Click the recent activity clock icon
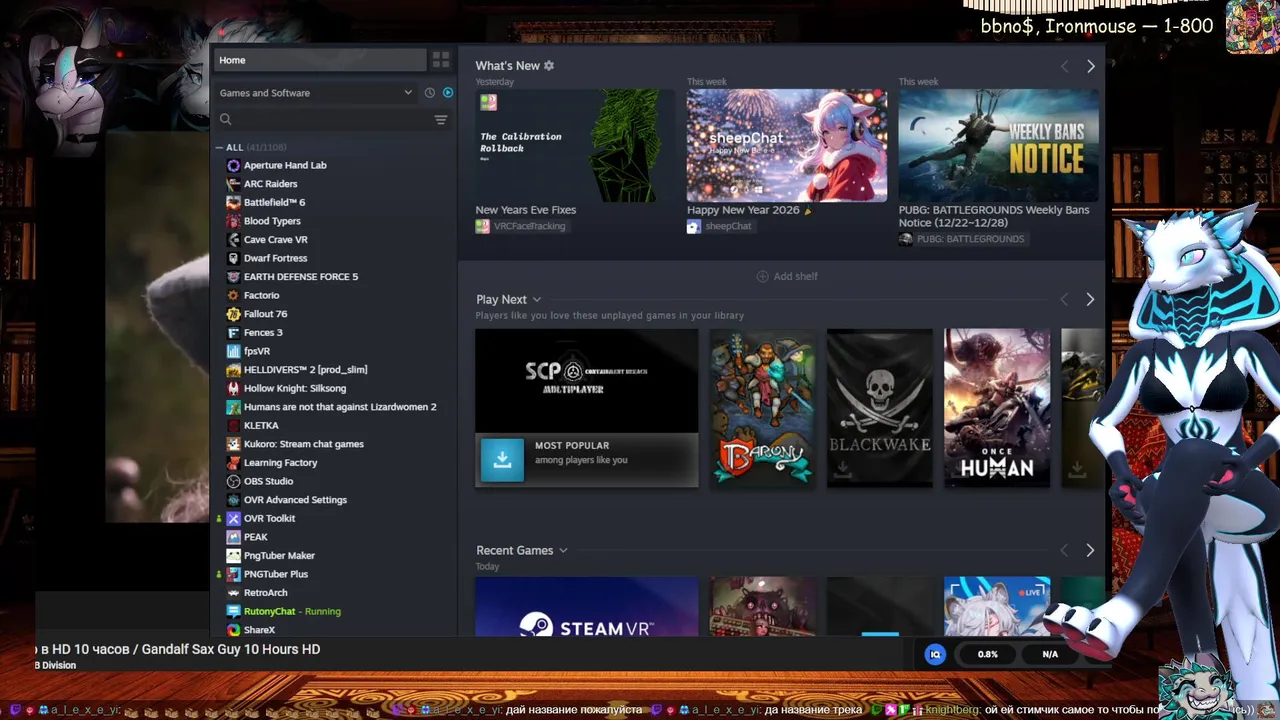The height and width of the screenshot is (720, 1280). click(x=429, y=93)
